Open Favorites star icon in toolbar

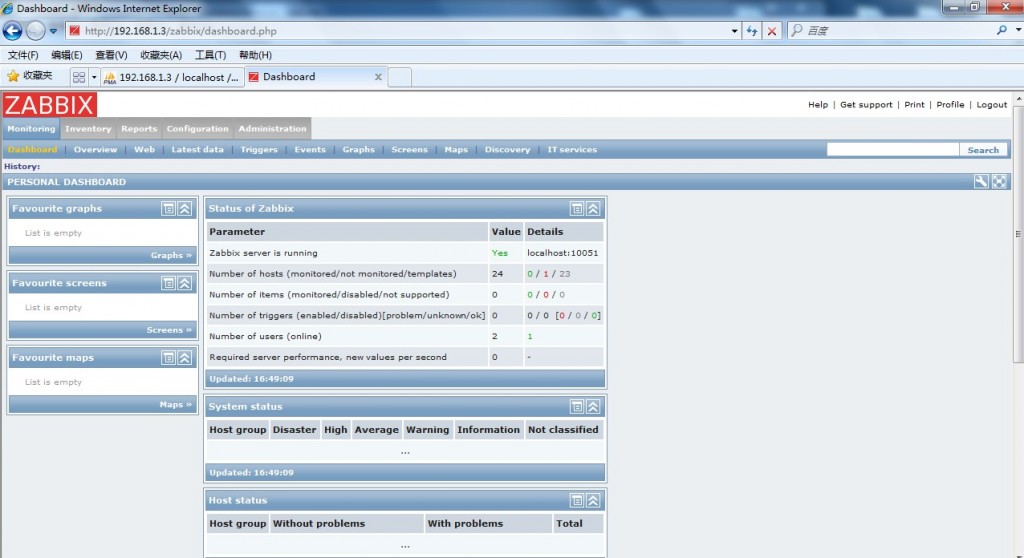pos(12,76)
